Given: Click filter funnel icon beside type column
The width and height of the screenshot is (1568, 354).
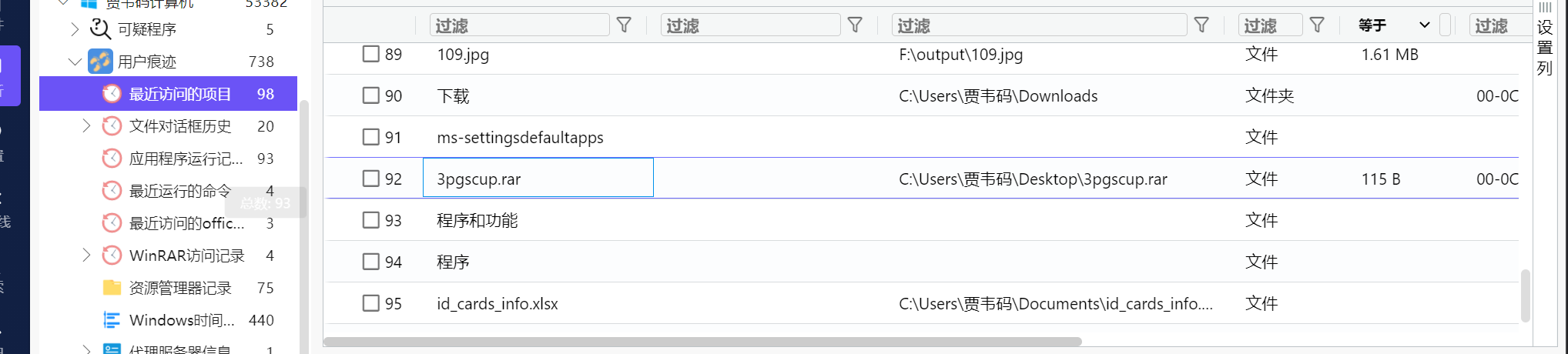Looking at the screenshot, I should (x=1317, y=25).
